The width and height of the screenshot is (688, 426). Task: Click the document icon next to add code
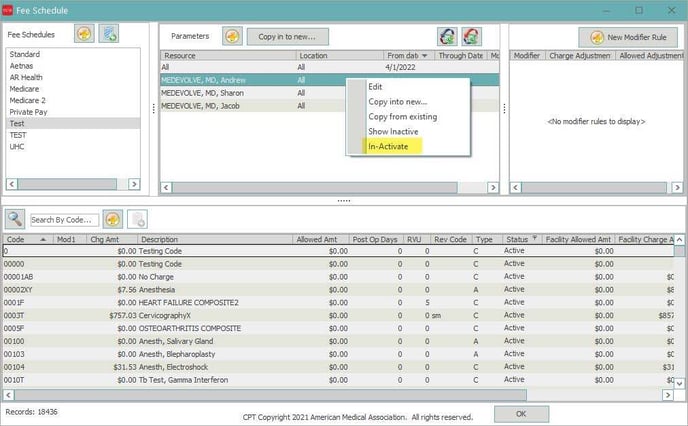coord(138,218)
